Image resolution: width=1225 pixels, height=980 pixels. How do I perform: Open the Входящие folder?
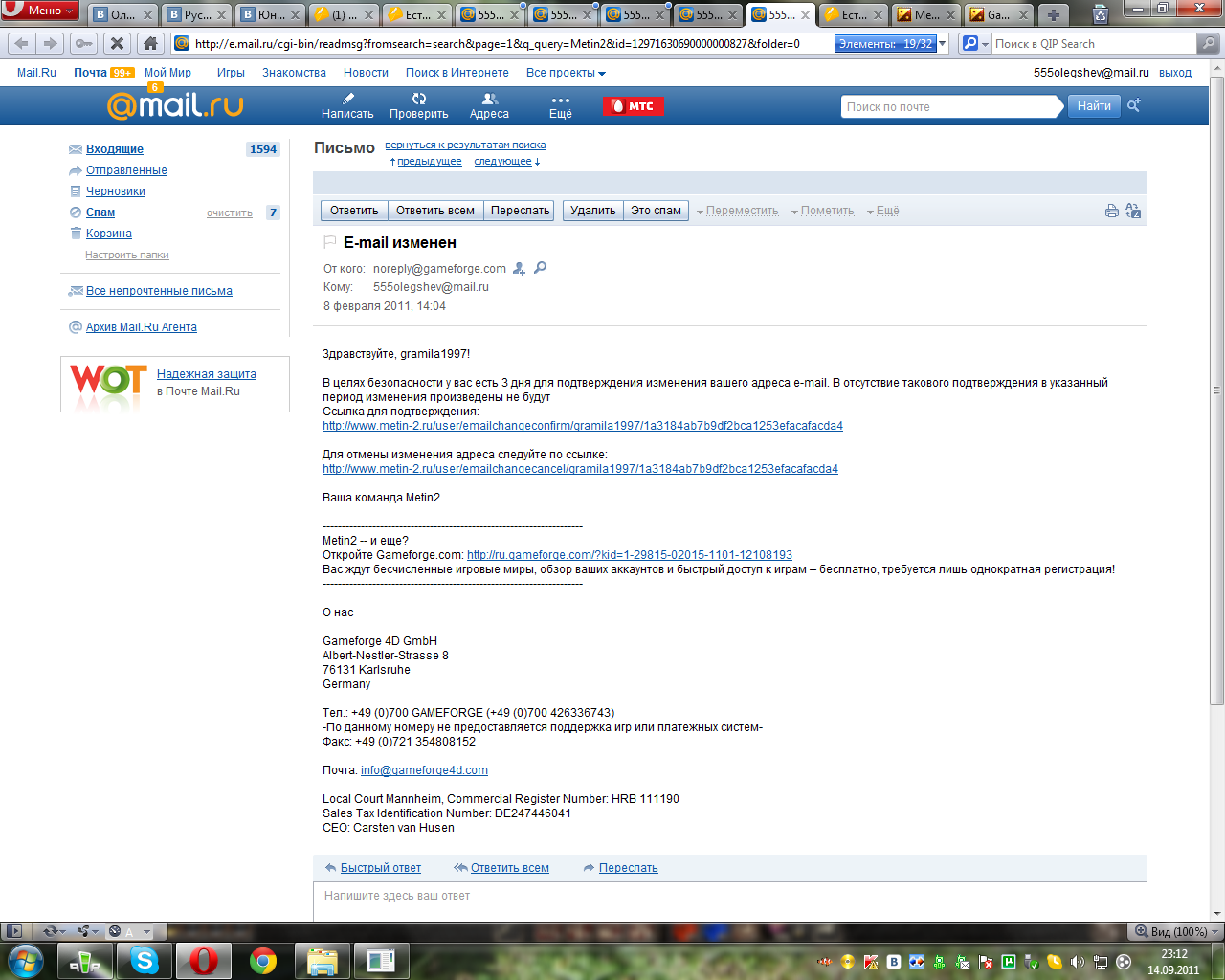click(x=115, y=149)
